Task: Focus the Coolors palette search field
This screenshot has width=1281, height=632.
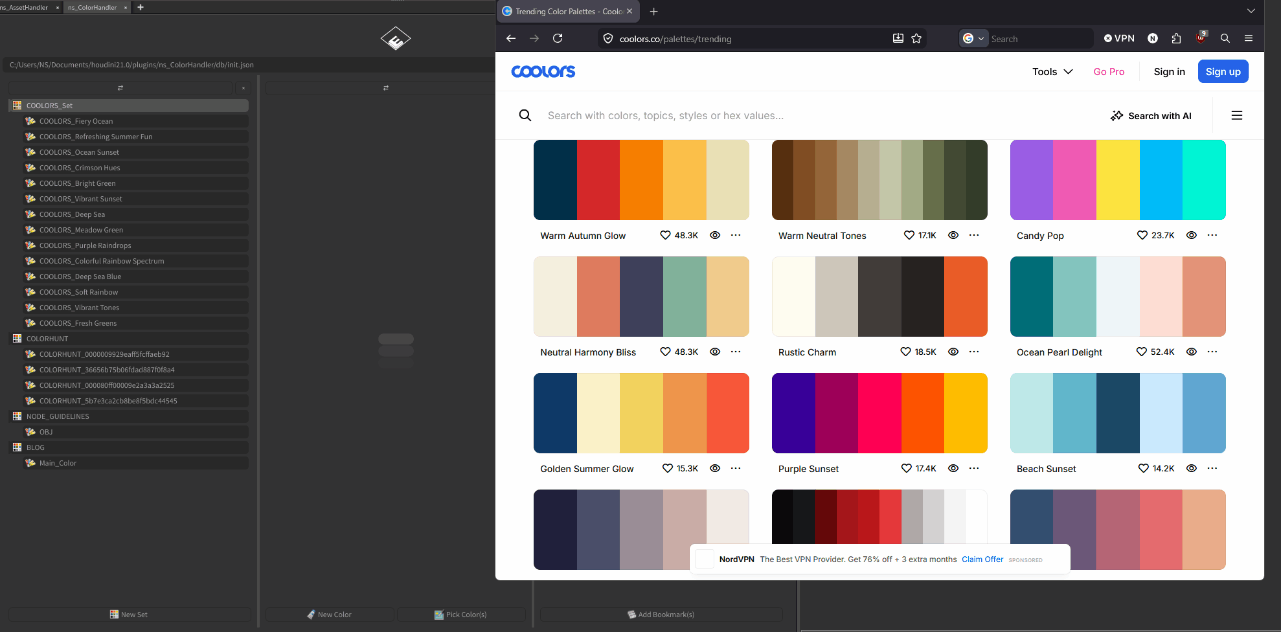Action: coord(800,116)
